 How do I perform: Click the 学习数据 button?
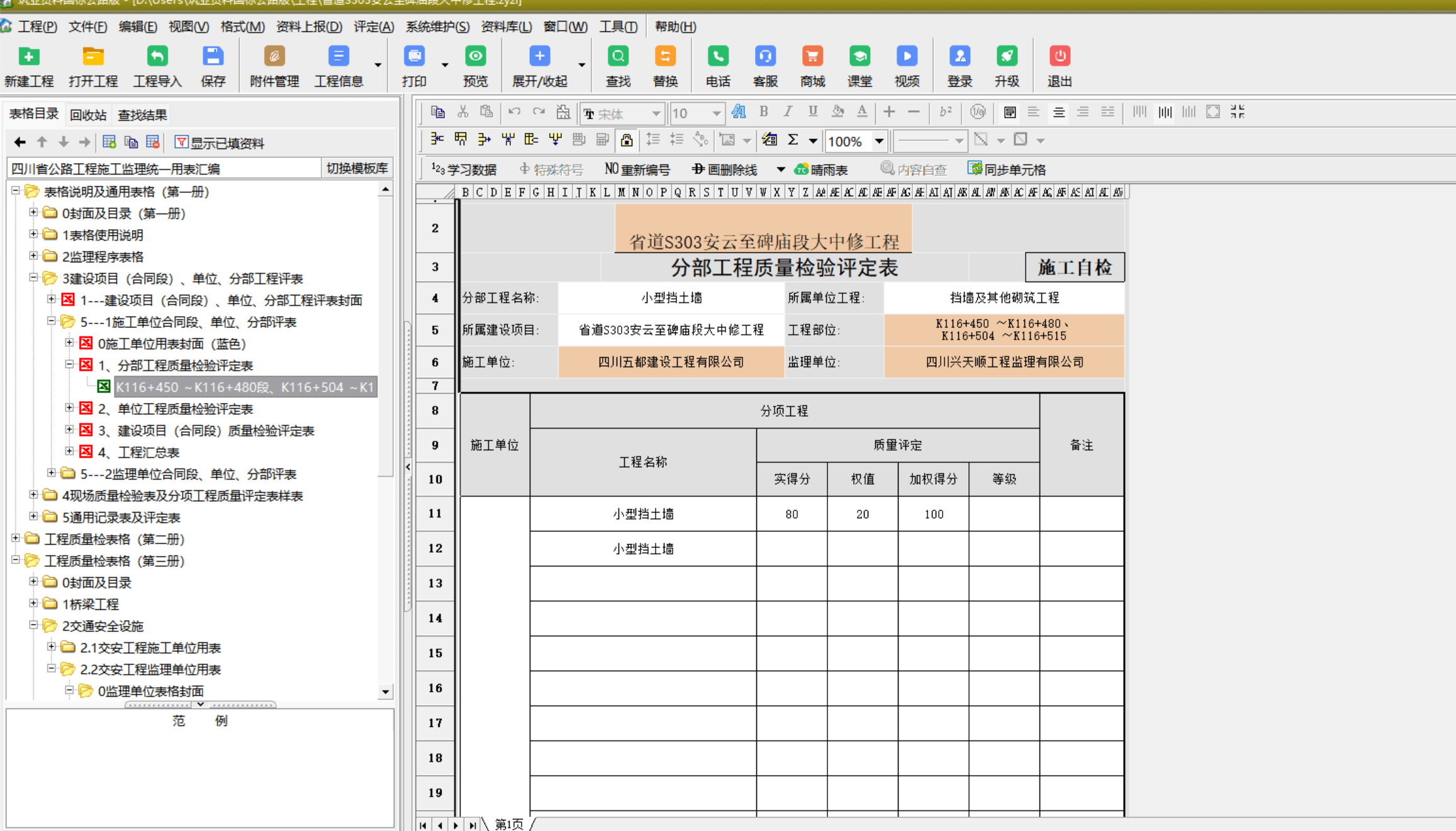tap(464, 169)
